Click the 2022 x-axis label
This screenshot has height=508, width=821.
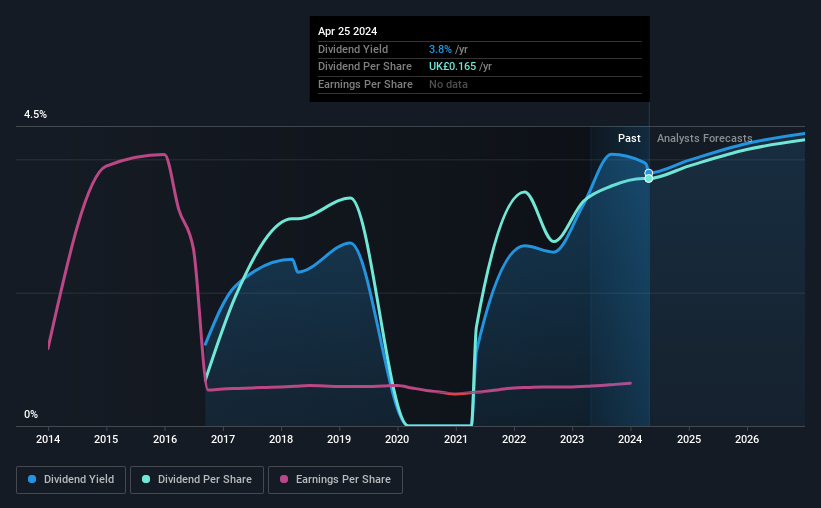(514, 439)
